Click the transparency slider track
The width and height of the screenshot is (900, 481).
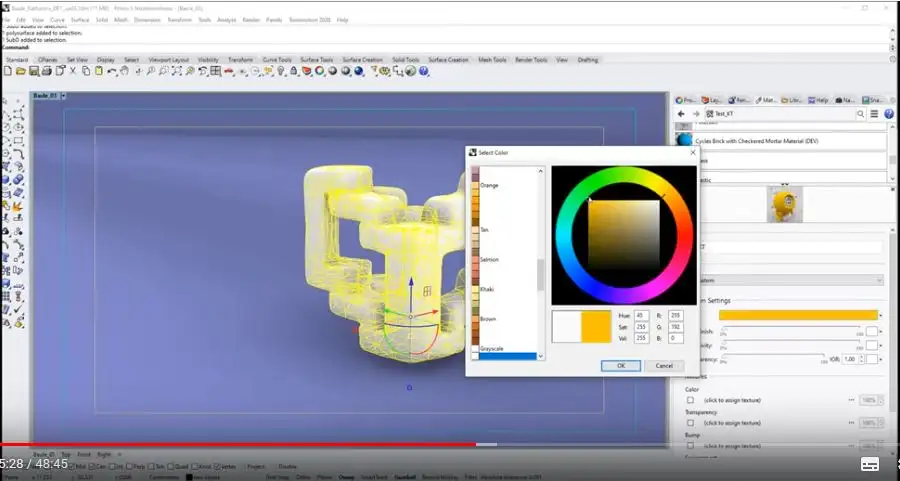pyautogui.click(x=775, y=356)
